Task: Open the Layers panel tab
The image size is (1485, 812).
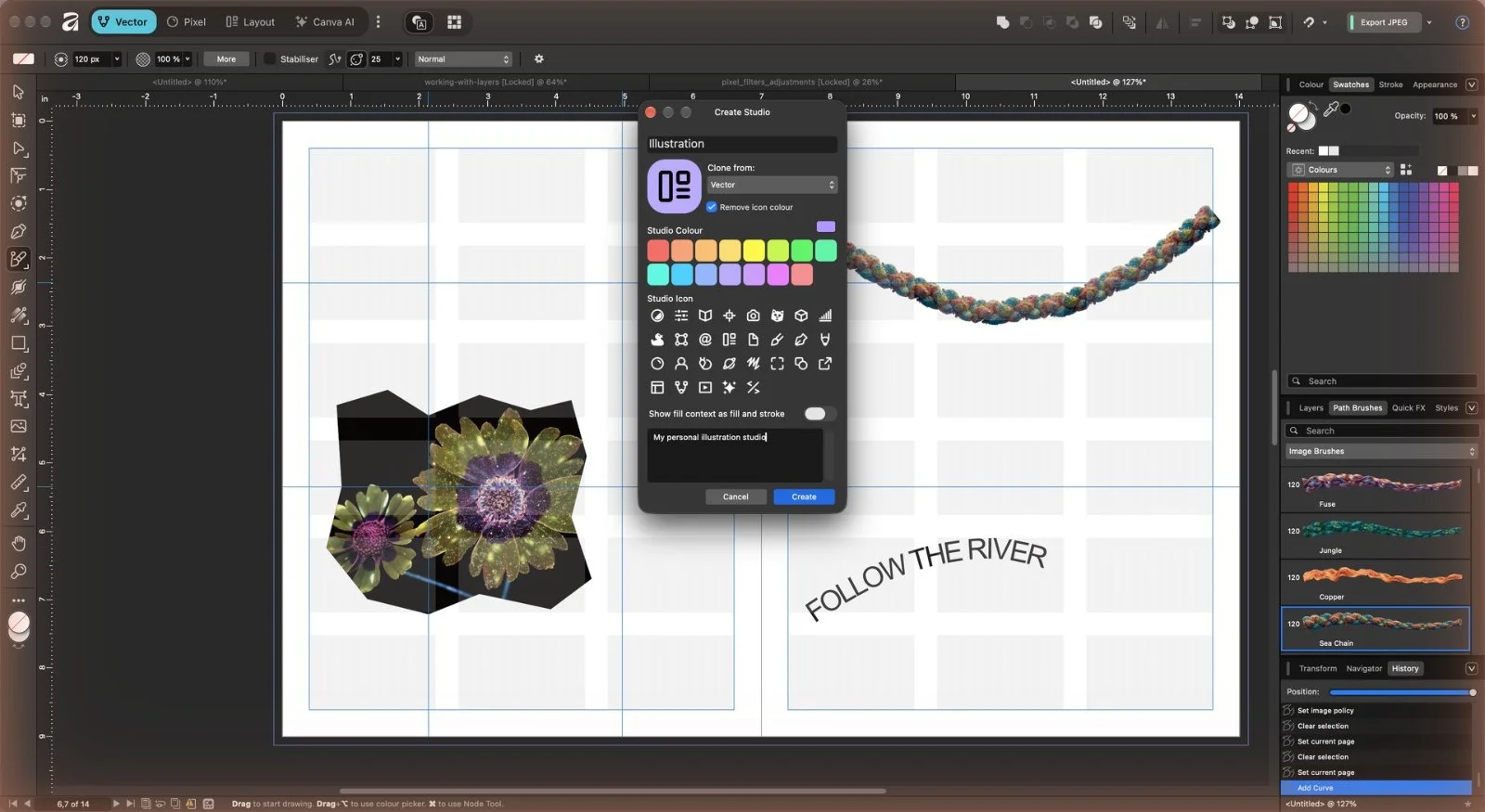Action: click(1311, 408)
